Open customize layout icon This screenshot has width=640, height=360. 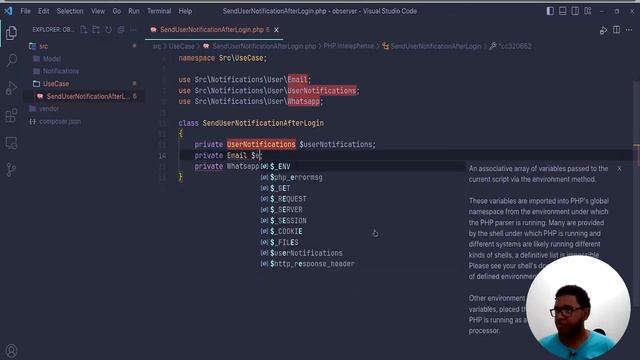588,11
